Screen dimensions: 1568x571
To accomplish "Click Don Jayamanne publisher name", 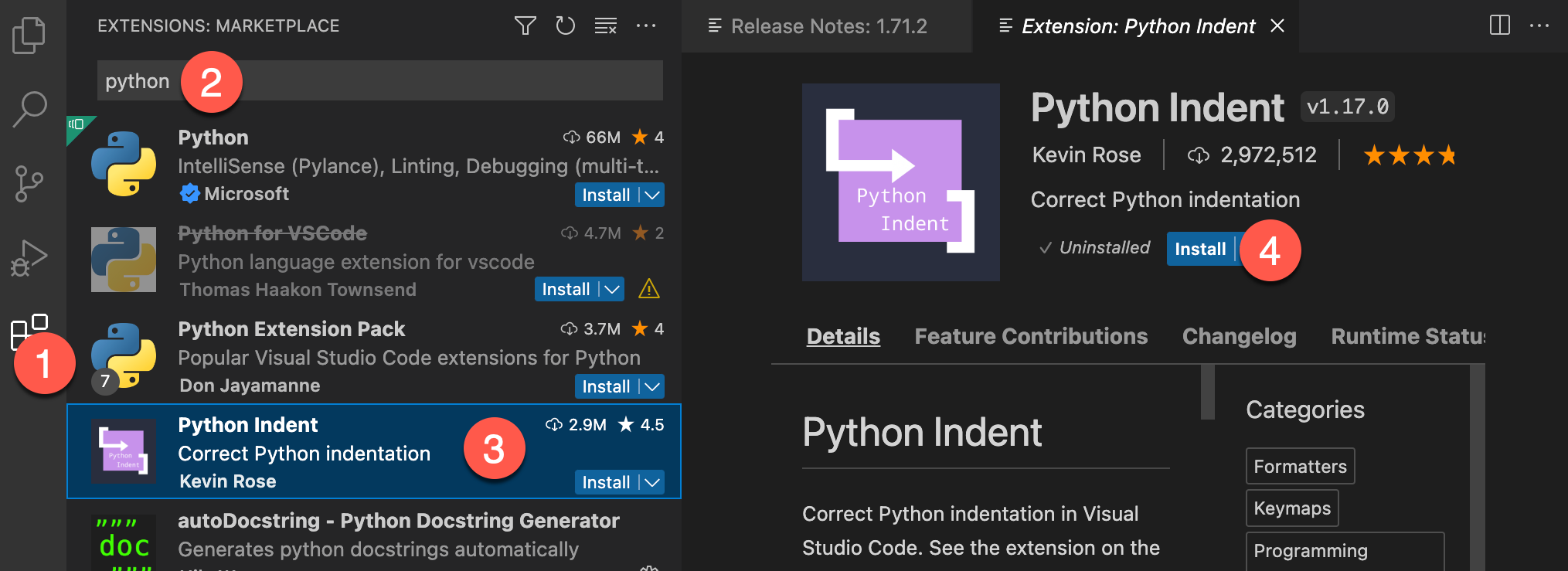I will click(x=250, y=386).
